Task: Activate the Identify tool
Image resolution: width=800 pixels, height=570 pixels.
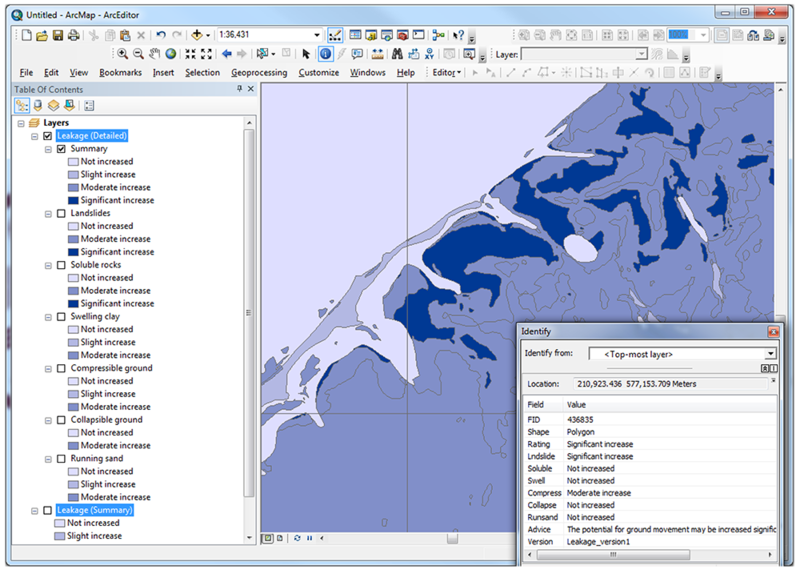Action: (x=325, y=54)
